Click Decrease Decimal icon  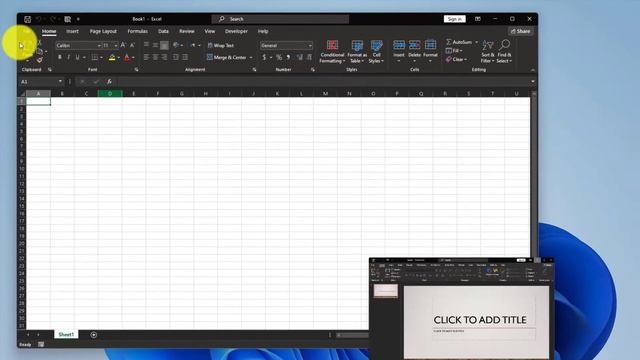[x=309, y=58]
